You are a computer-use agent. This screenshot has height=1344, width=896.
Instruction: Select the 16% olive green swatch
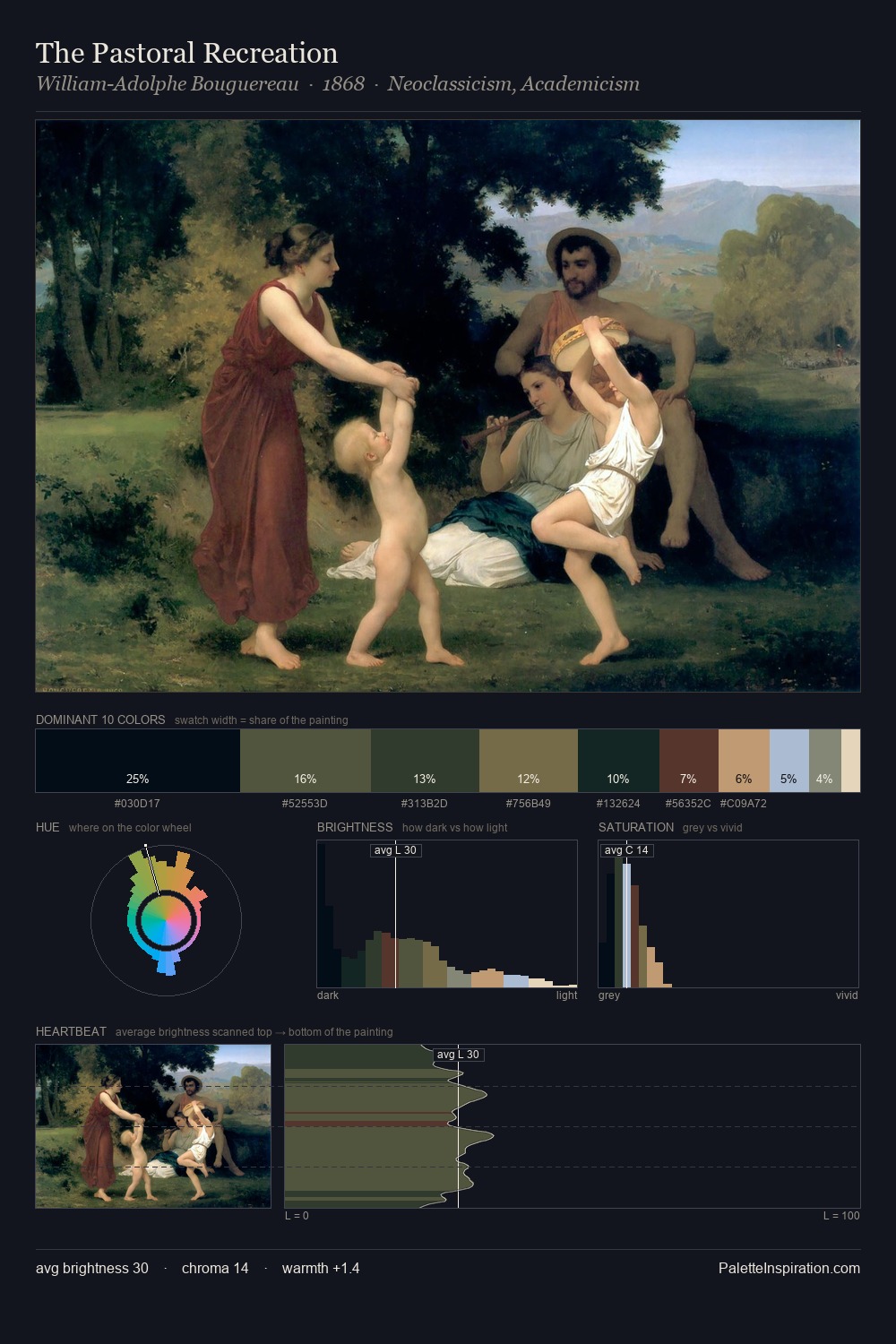306,761
